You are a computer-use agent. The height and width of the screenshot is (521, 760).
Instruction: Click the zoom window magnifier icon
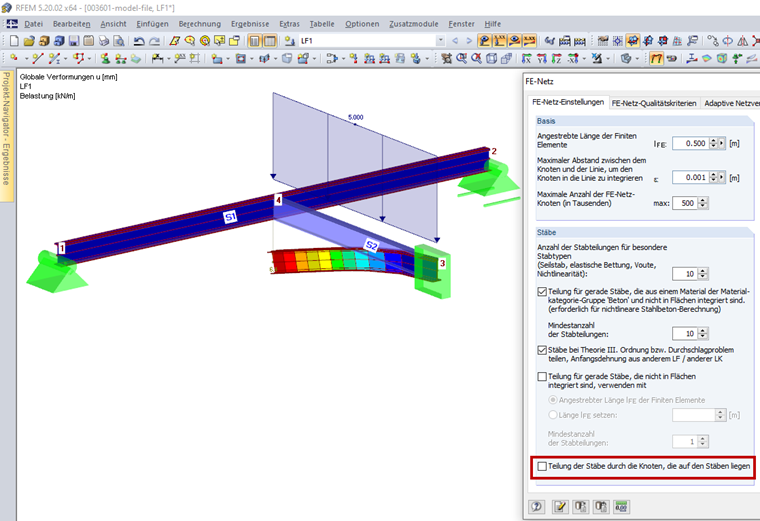pos(461,59)
